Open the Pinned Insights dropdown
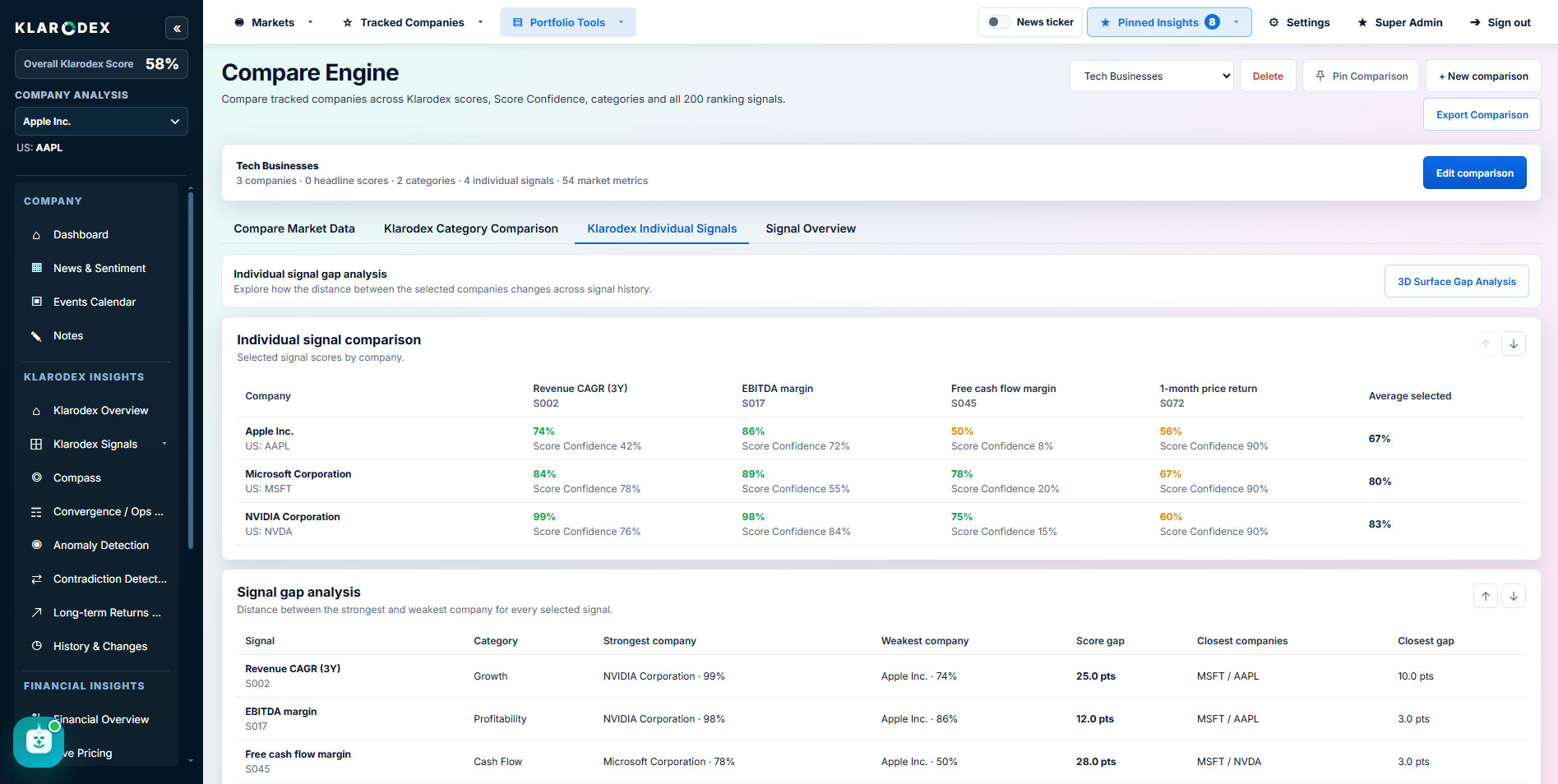This screenshot has width=1558, height=784. click(x=1169, y=22)
